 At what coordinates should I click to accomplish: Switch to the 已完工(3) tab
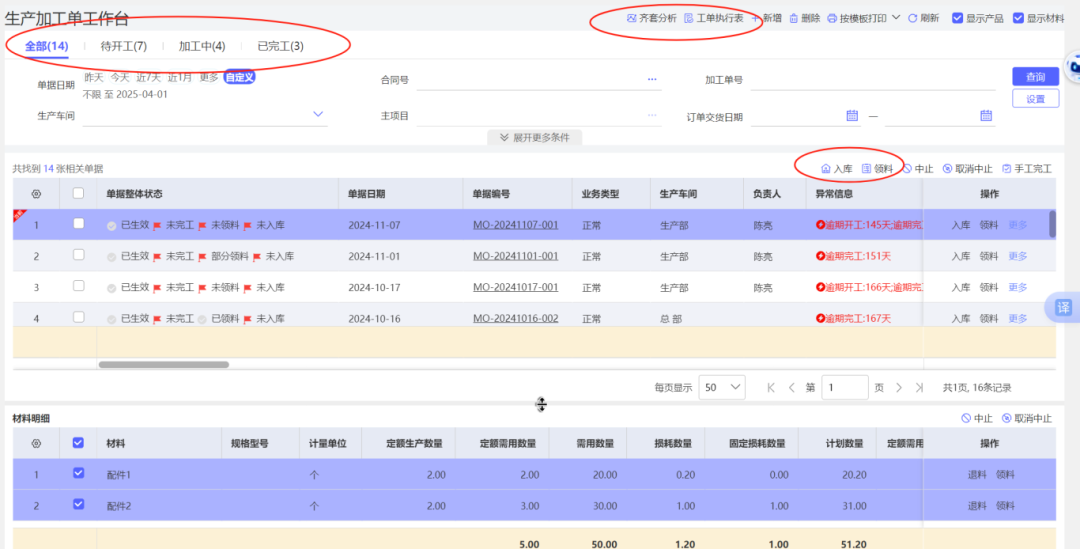[x=280, y=46]
